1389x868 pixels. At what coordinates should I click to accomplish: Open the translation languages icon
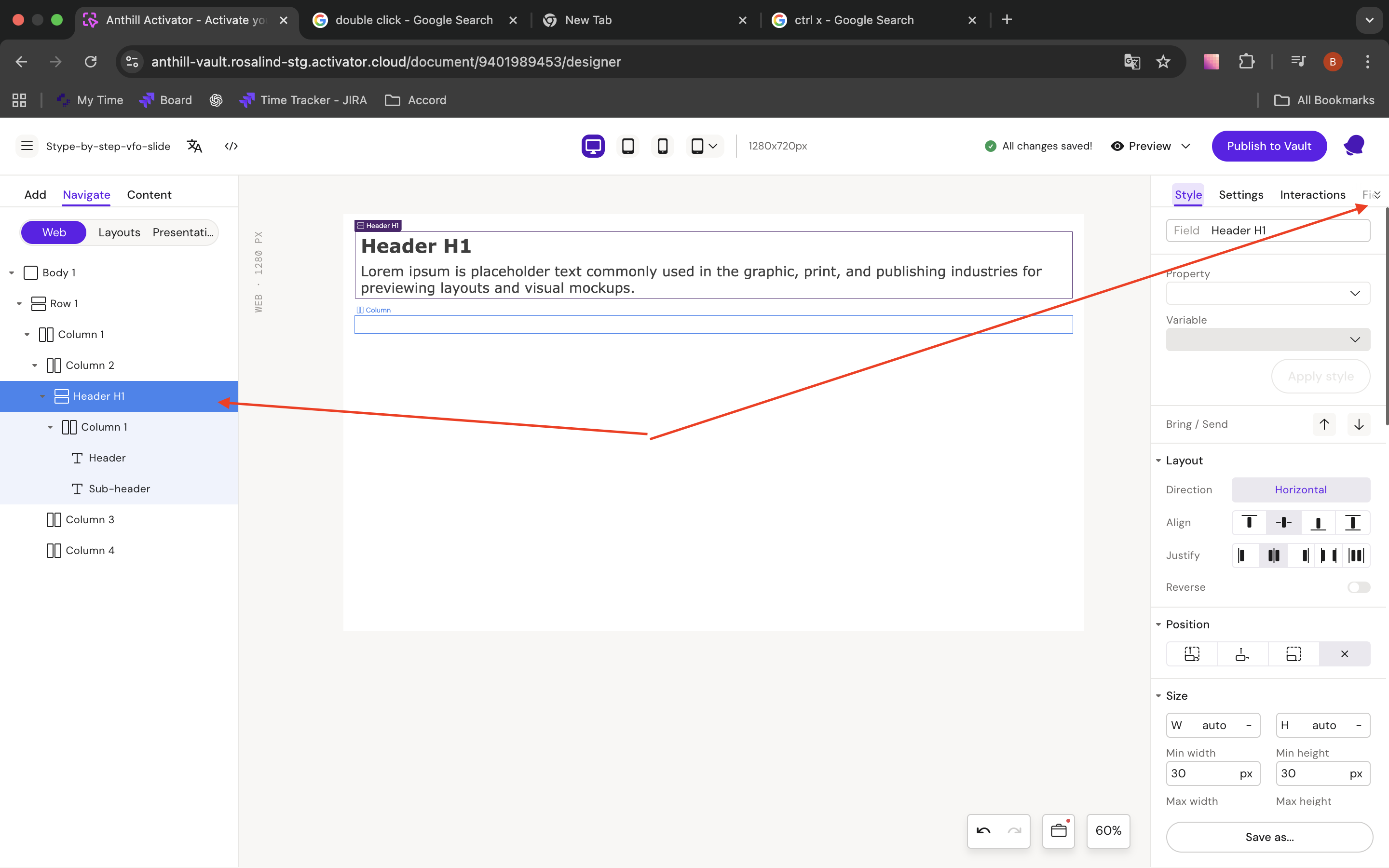point(194,146)
